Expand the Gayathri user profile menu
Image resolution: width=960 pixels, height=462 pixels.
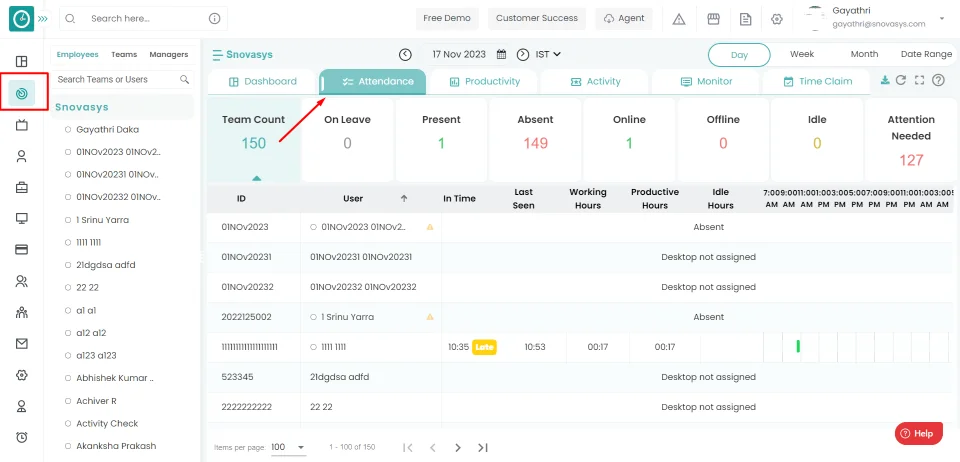point(941,19)
